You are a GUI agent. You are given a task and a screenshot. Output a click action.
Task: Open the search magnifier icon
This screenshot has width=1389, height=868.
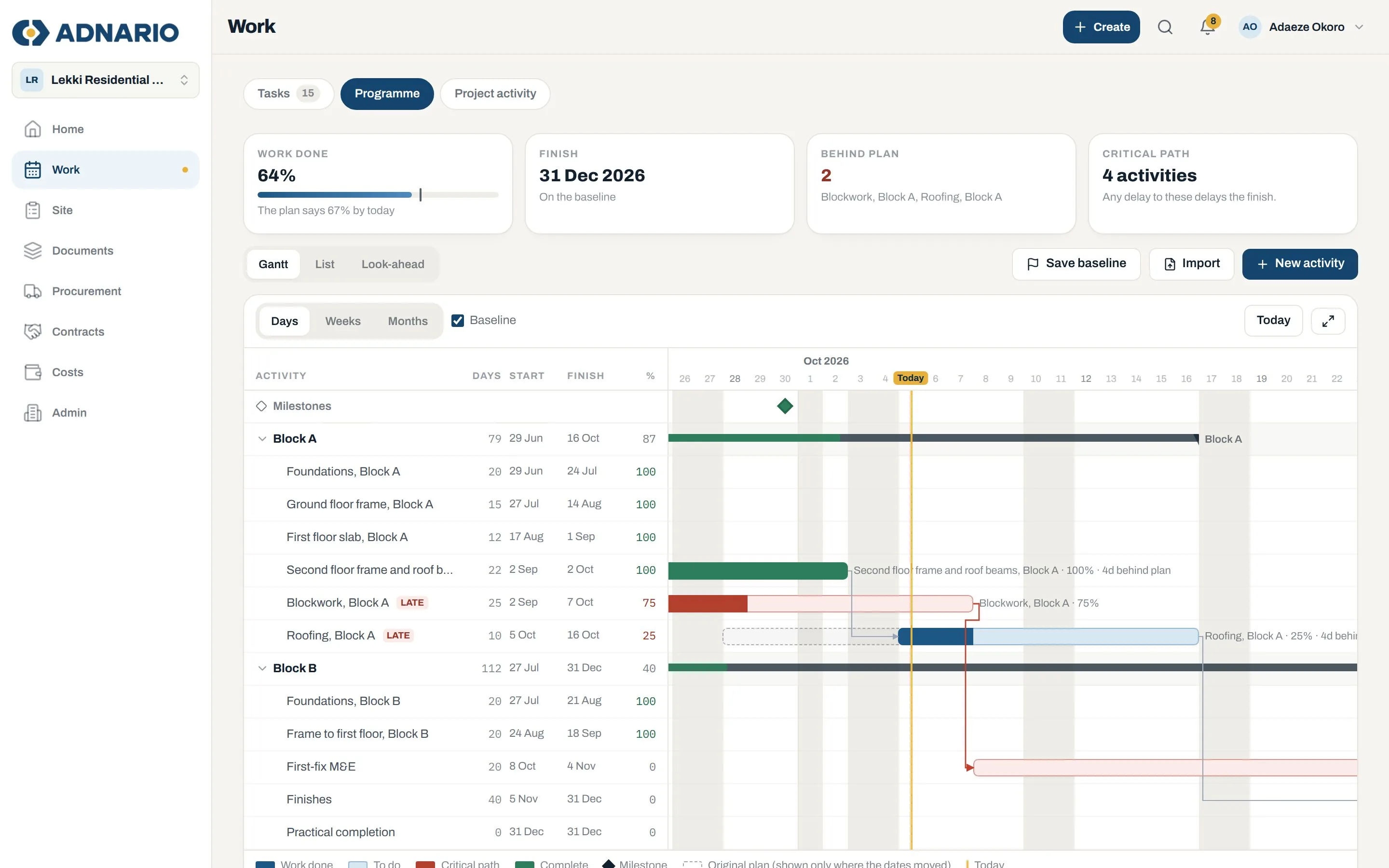point(1165,27)
